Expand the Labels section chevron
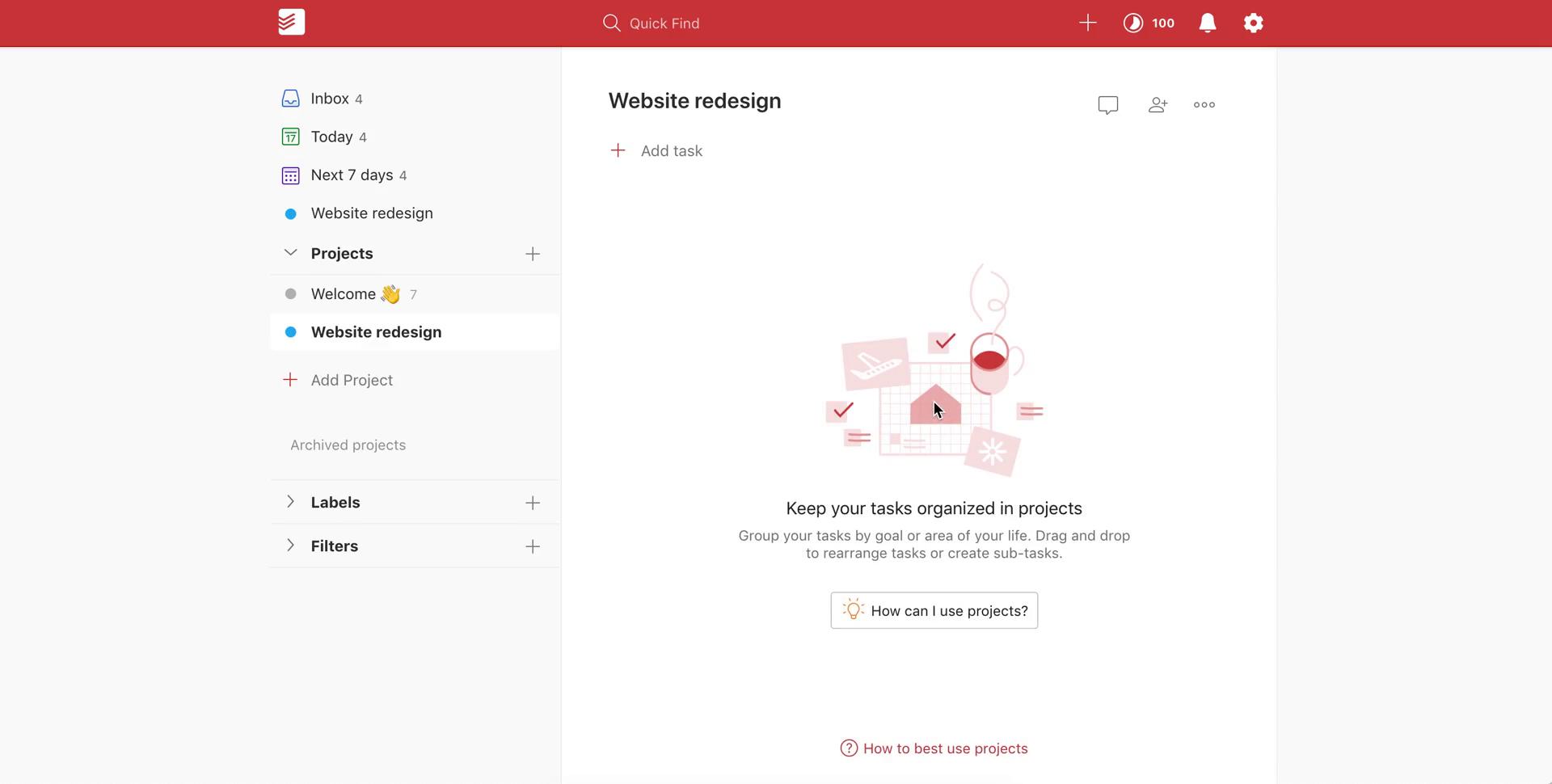This screenshot has width=1552, height=784. (290, 502)
